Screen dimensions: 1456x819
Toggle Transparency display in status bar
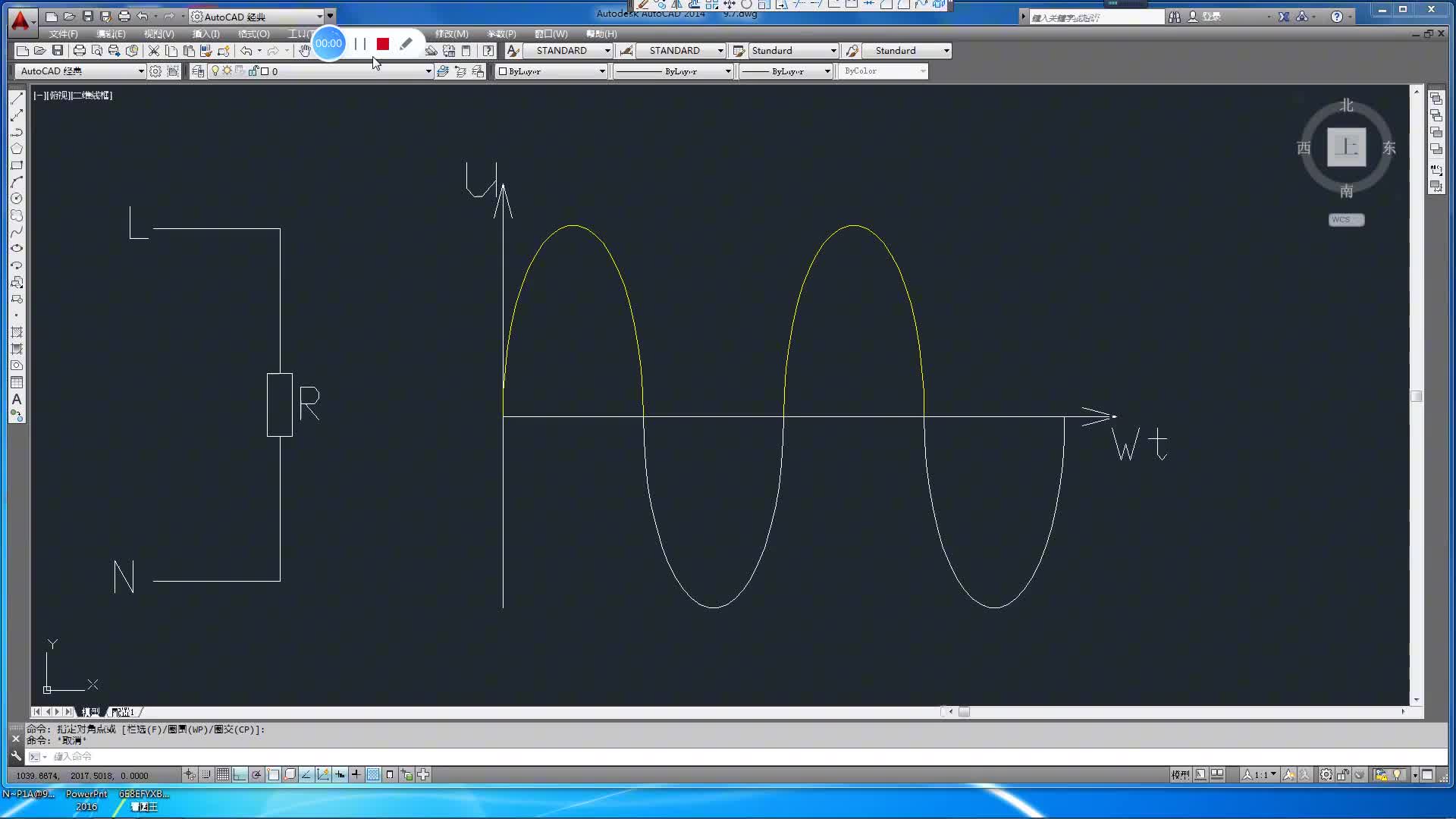(x=373, y=775)
